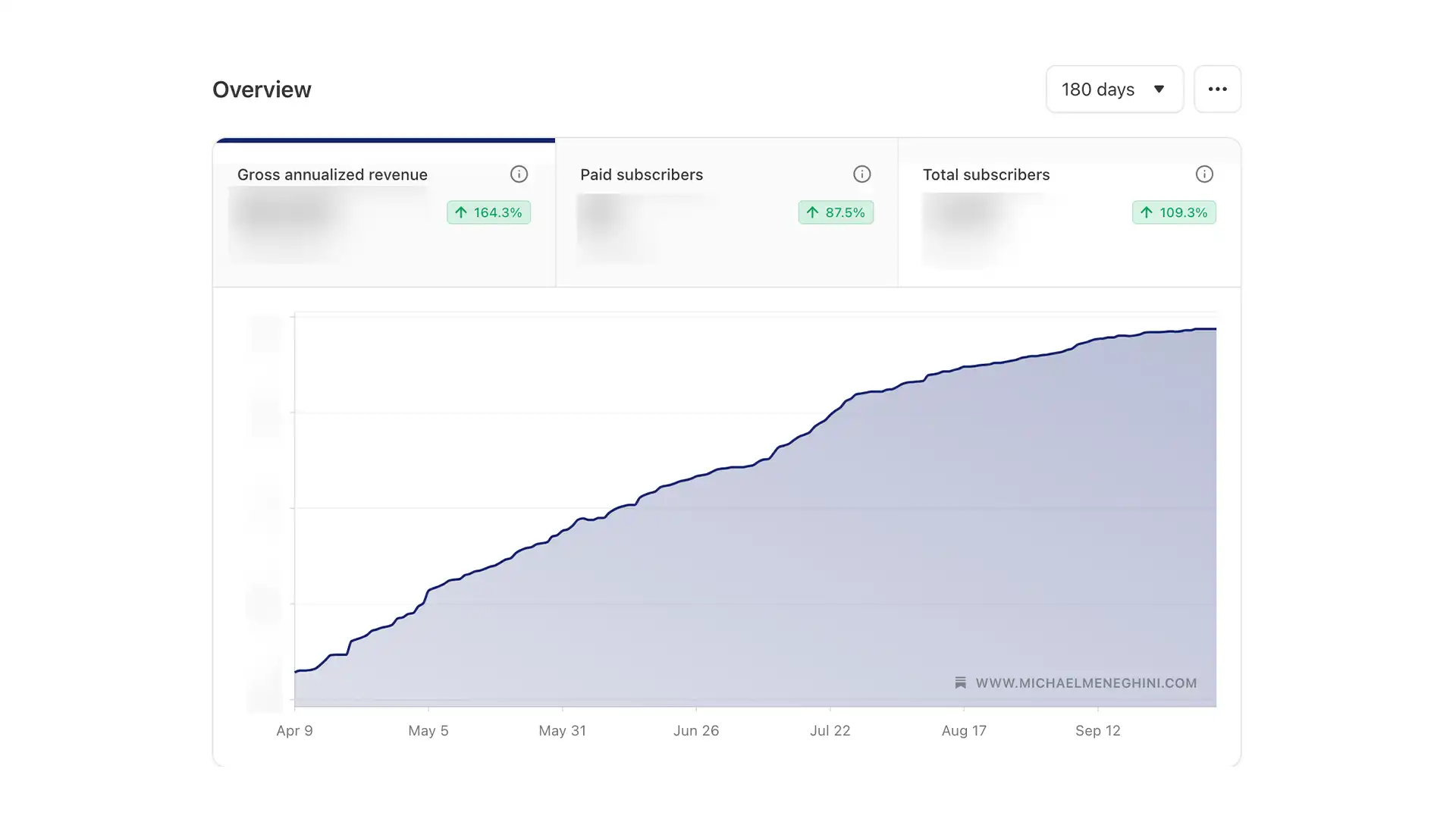Click the 87.5% growth badge
This screenshot has height=819, width=1456.
point(836,212)
